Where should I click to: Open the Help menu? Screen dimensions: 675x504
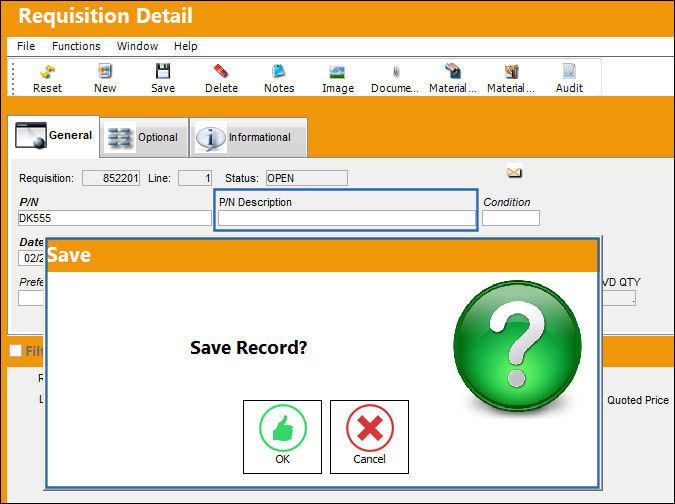coord(186,46)
